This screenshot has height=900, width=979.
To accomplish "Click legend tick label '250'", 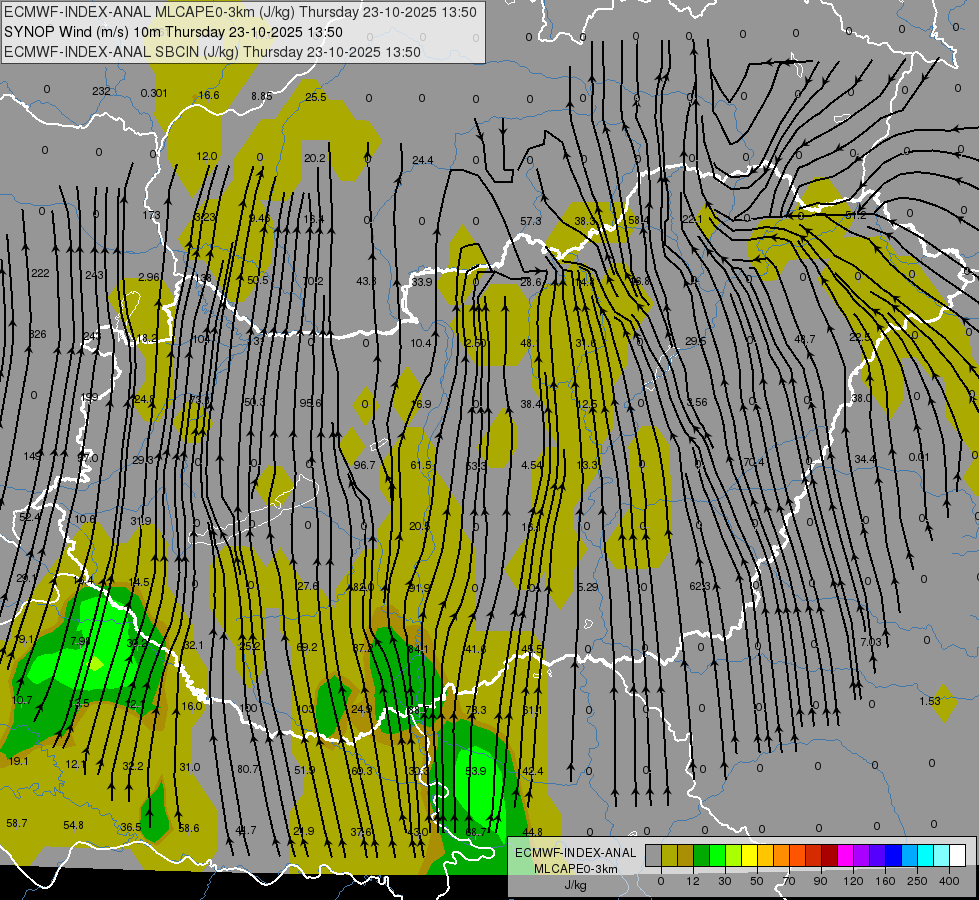I will pyautogui.click(x=917, y=881).
